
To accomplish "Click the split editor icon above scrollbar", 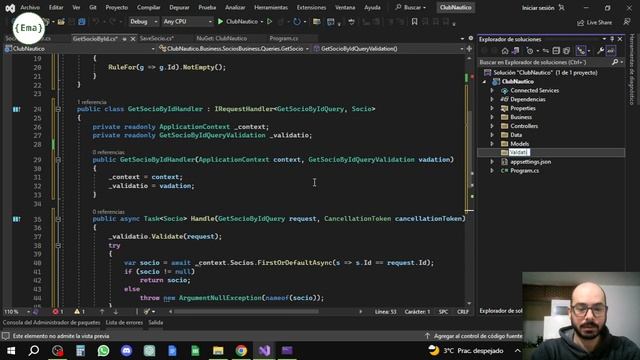I will [x=469, y=49].
